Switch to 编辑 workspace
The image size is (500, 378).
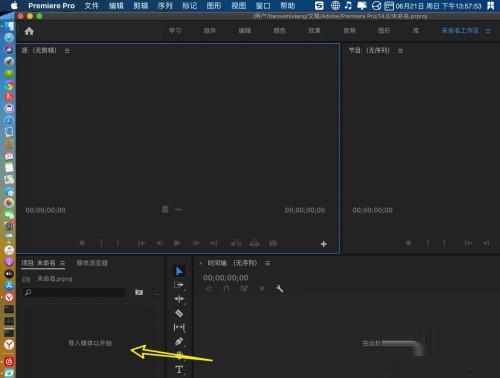click(x=245, y=31)
